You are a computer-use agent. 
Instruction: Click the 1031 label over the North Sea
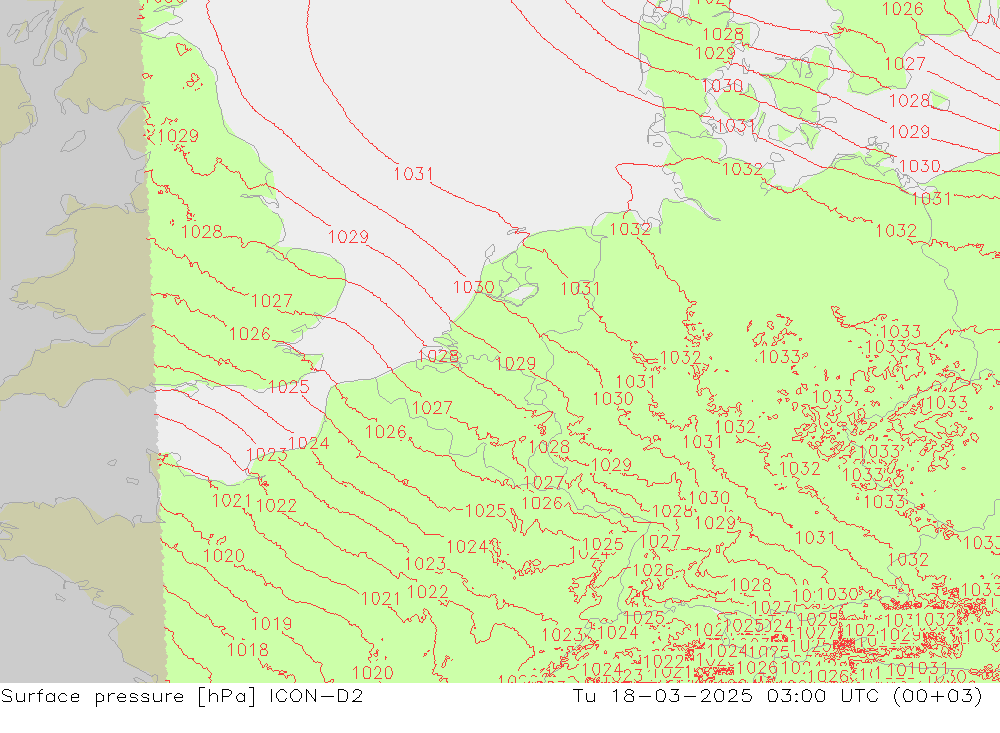[413, 174]
